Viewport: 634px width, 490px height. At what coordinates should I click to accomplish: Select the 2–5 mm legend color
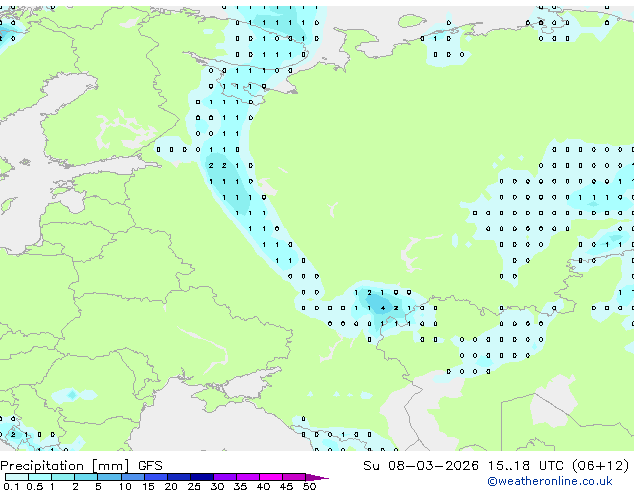(86, 477)
